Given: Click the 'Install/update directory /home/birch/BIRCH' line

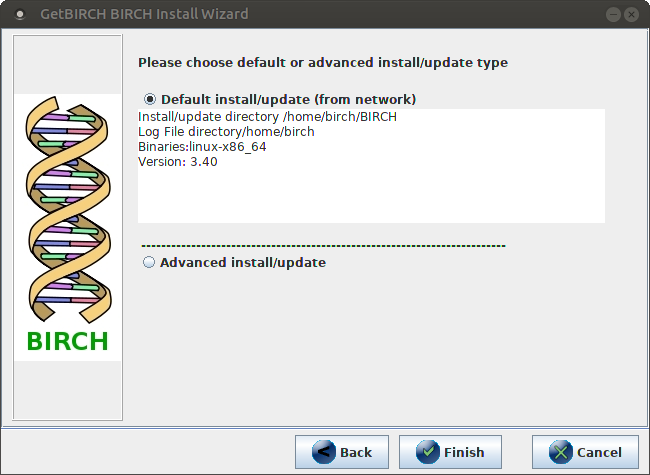Looking at the screenshot, I should click(267, 117).
